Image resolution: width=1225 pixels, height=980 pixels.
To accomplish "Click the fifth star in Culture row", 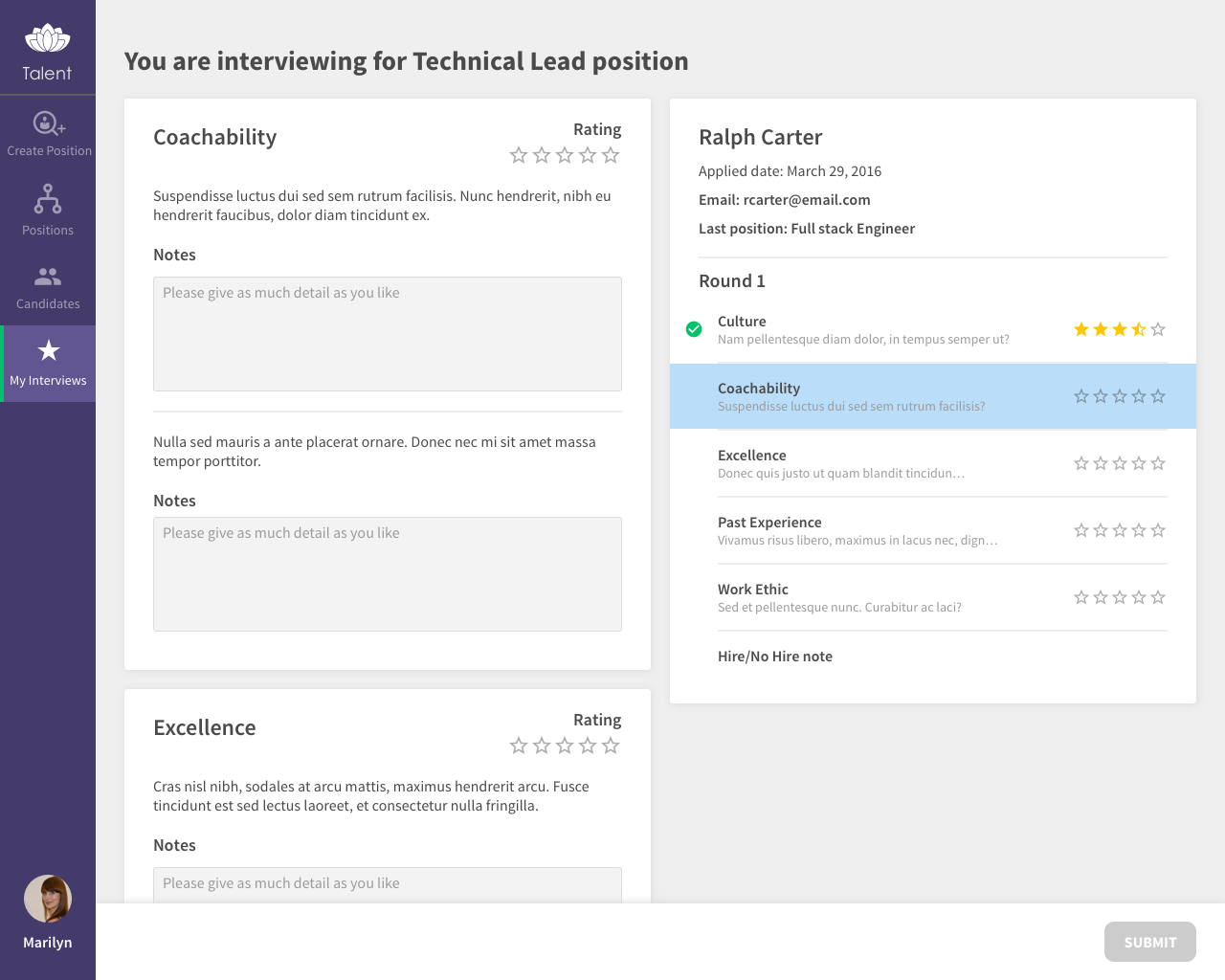I will tap(1158, 329).
